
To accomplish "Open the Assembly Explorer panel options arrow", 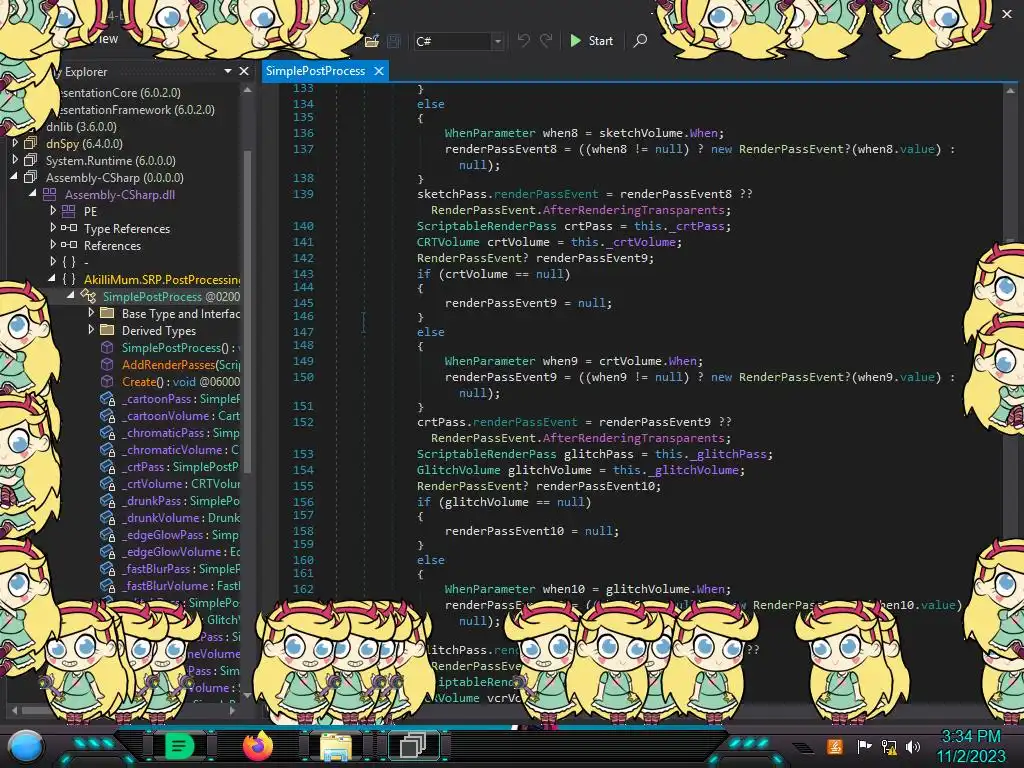I will click(228, 71).
